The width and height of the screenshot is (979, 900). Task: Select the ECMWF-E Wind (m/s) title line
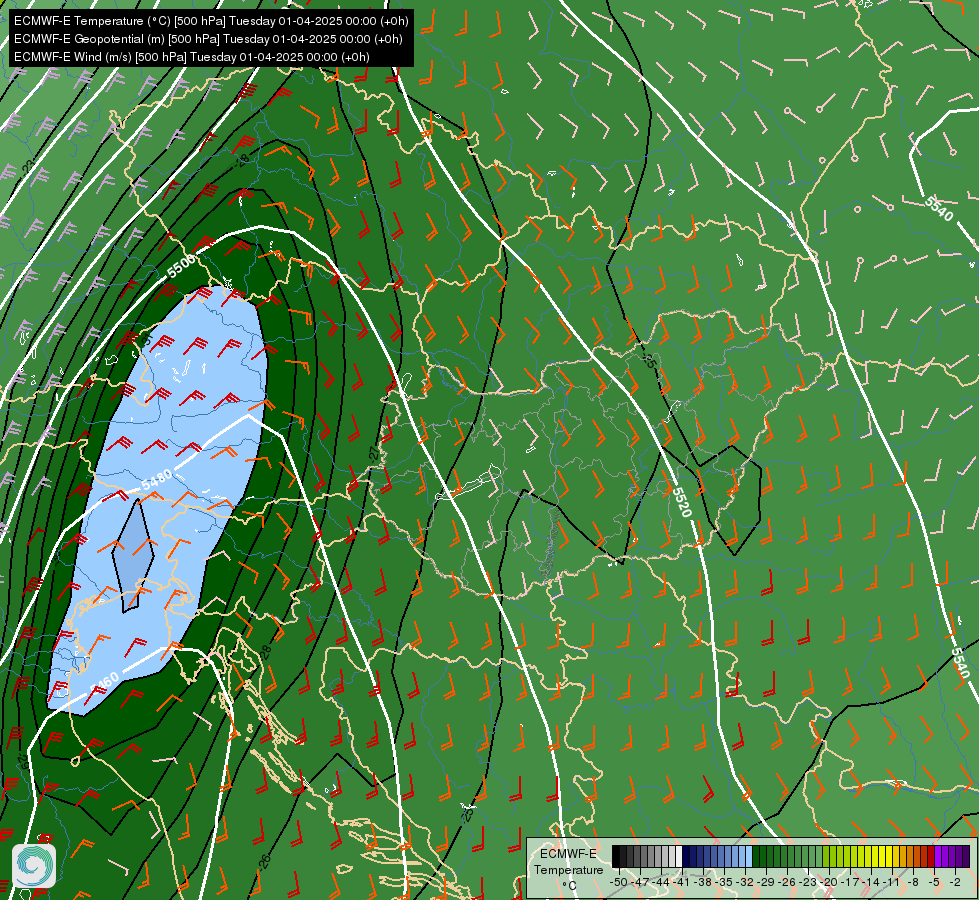(192, 57)
